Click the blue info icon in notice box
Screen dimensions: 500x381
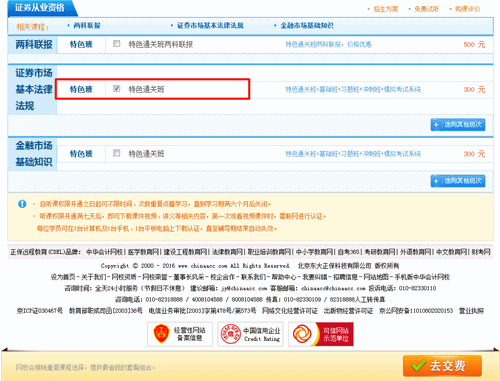(x=22, y=204)
